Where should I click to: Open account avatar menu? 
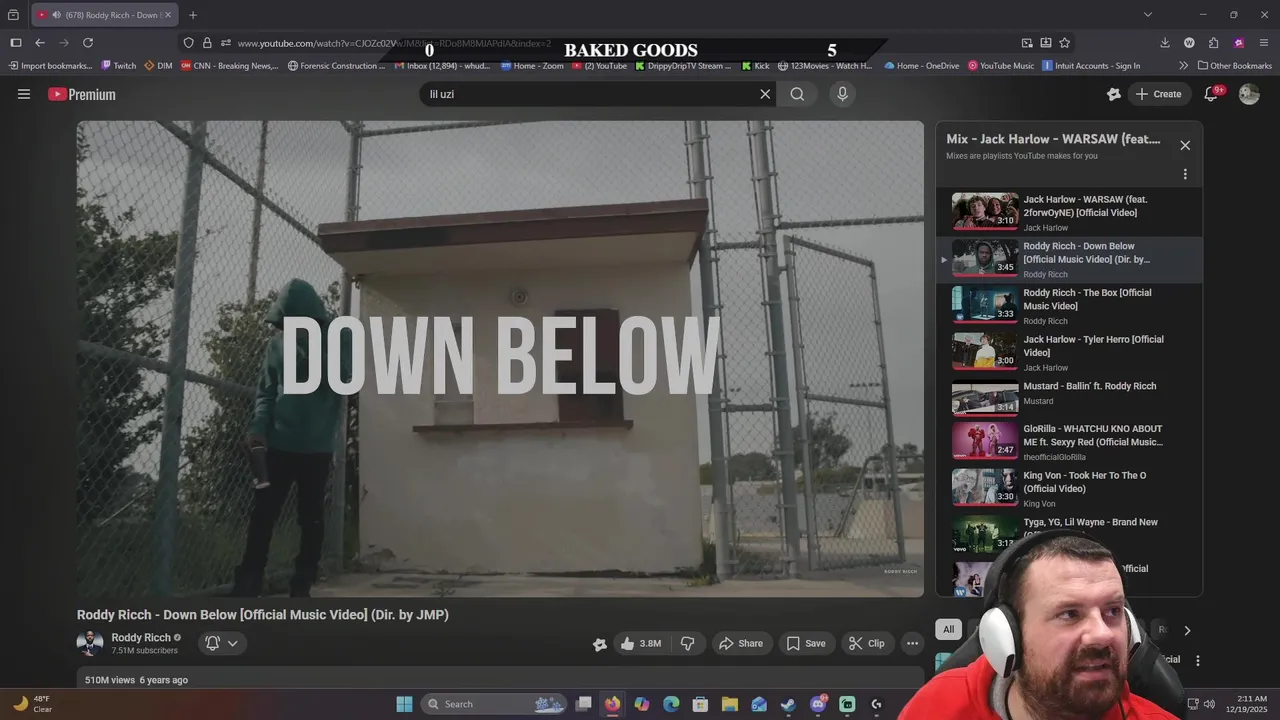(x=1249, y=94)
